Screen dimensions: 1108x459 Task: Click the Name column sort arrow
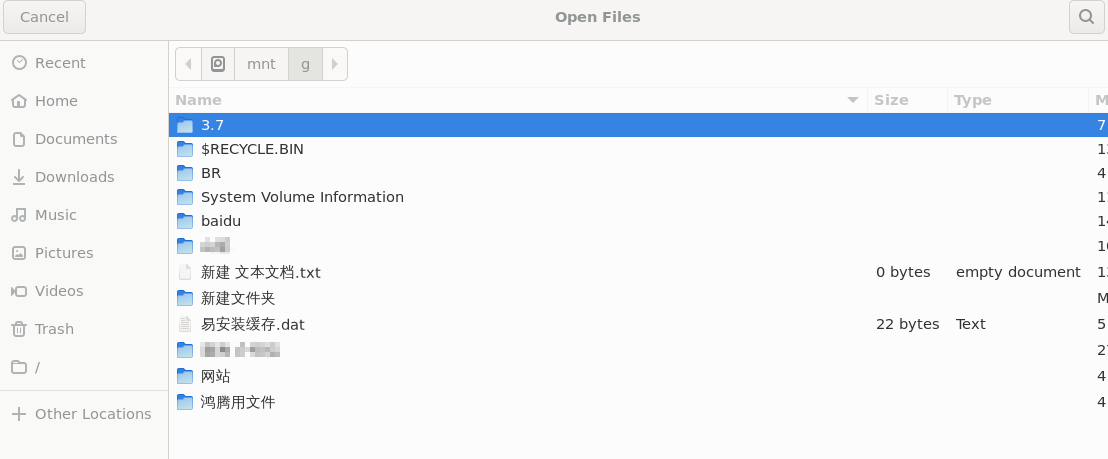coord(853,100)
